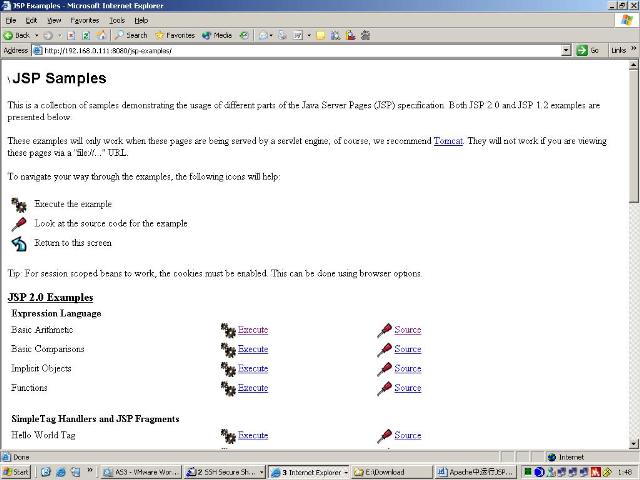Open the Back button history dropdown arrow
Image resolution: width=640 pixels, height=480 pixels.
(x=36, y=36)
